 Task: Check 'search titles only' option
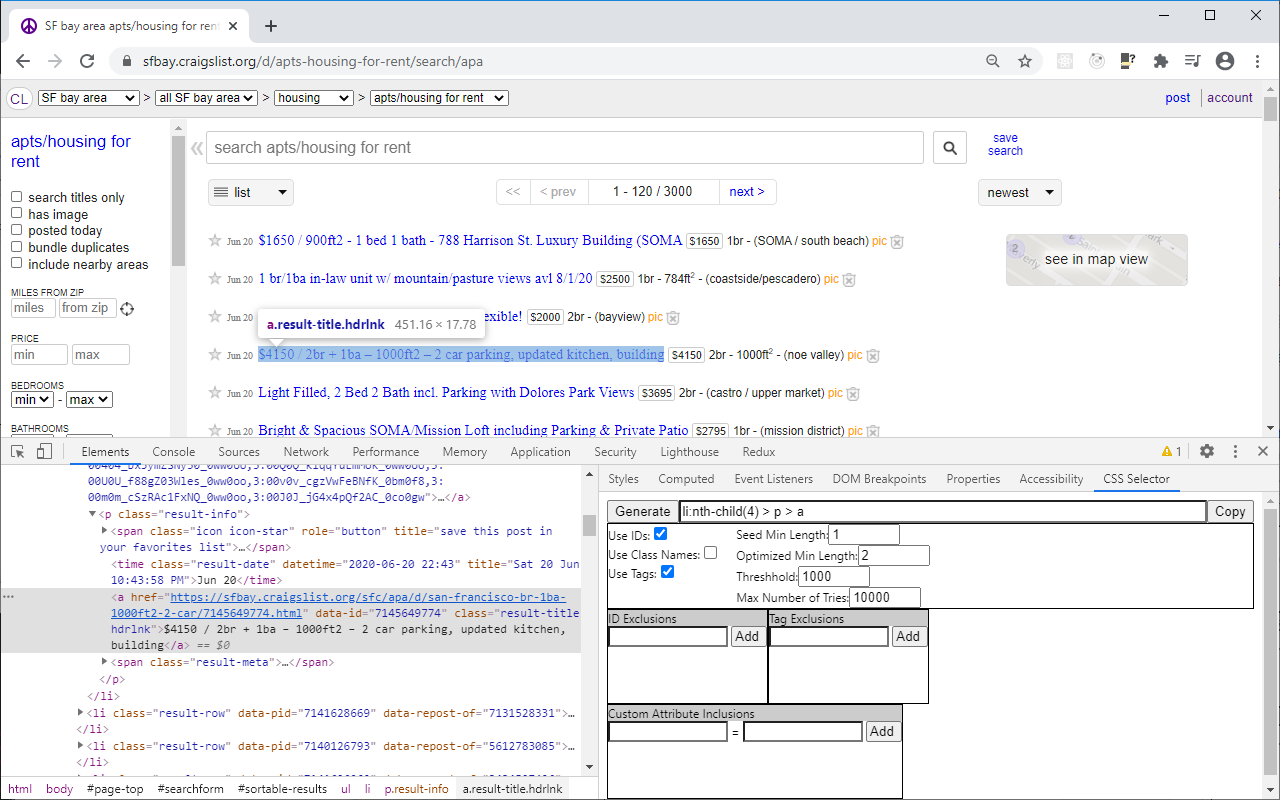click(16, 197)
